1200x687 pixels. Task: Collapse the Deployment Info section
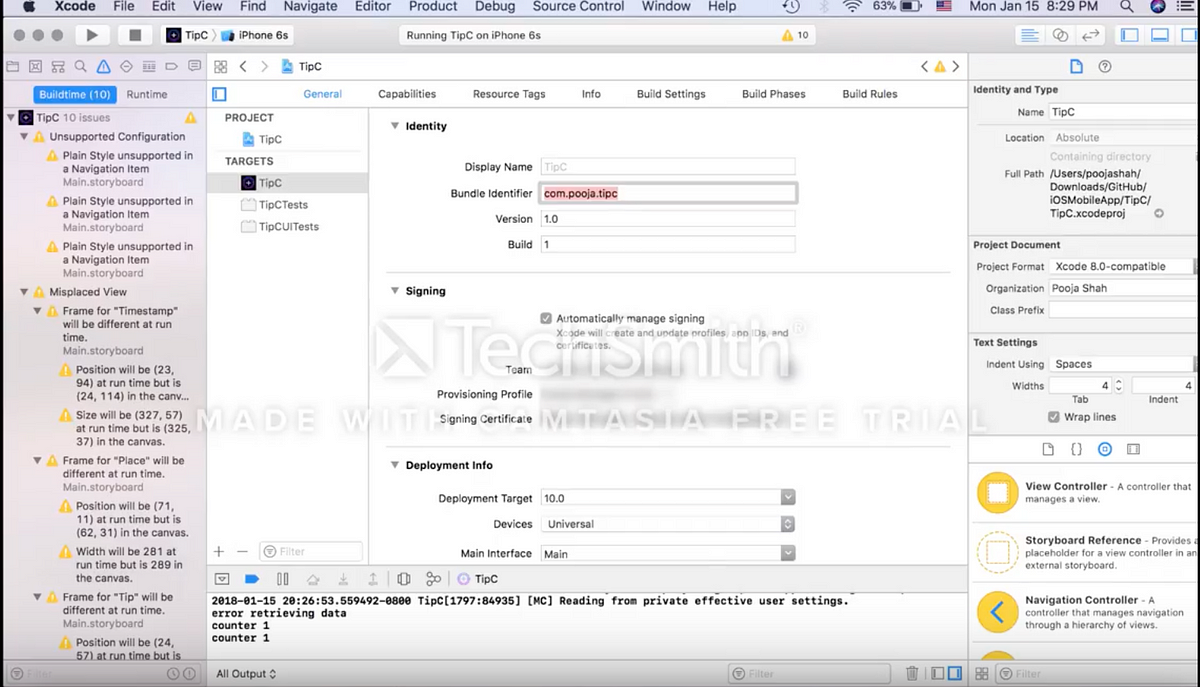coord(394,465)
